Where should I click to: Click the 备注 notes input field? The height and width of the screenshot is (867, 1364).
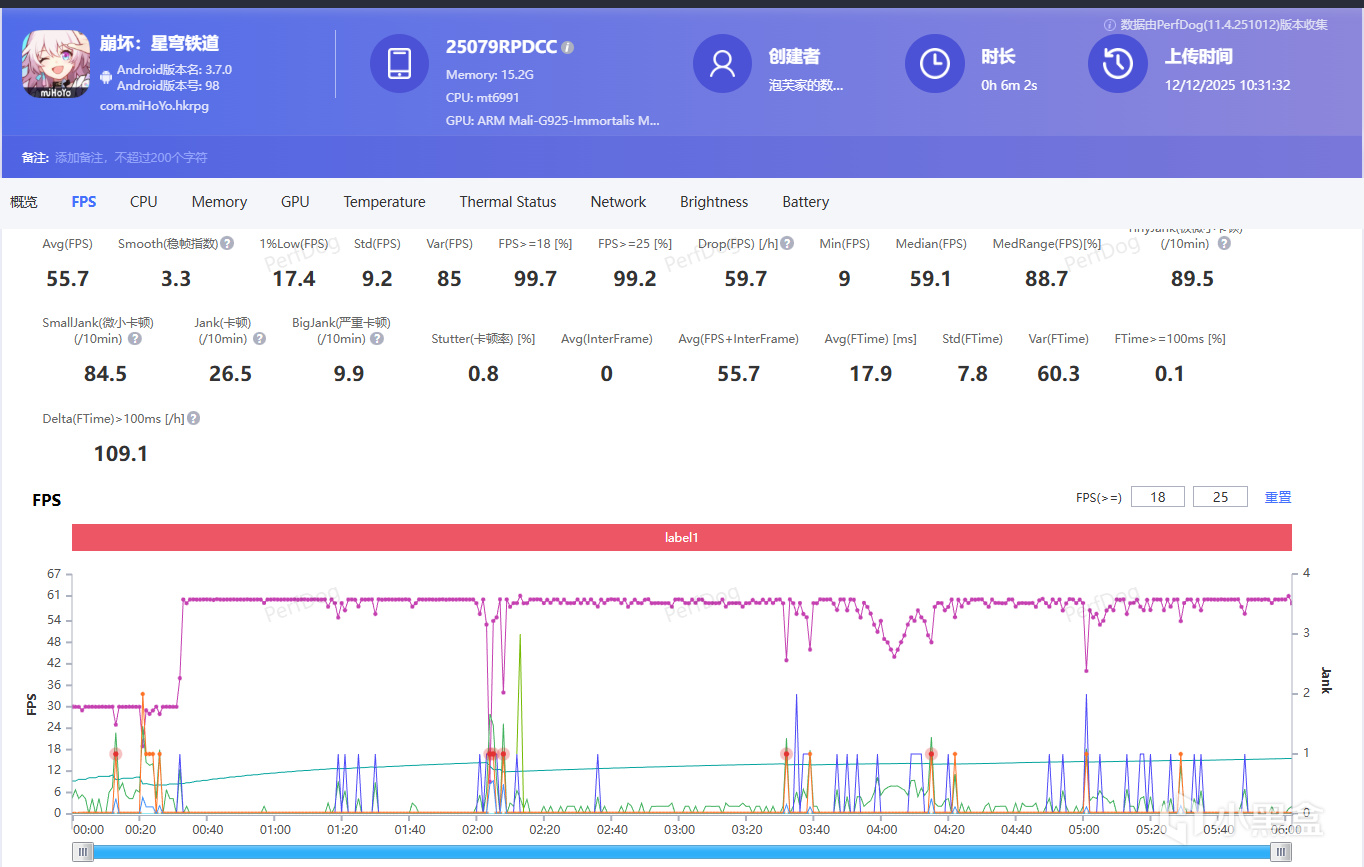(130, 158)
